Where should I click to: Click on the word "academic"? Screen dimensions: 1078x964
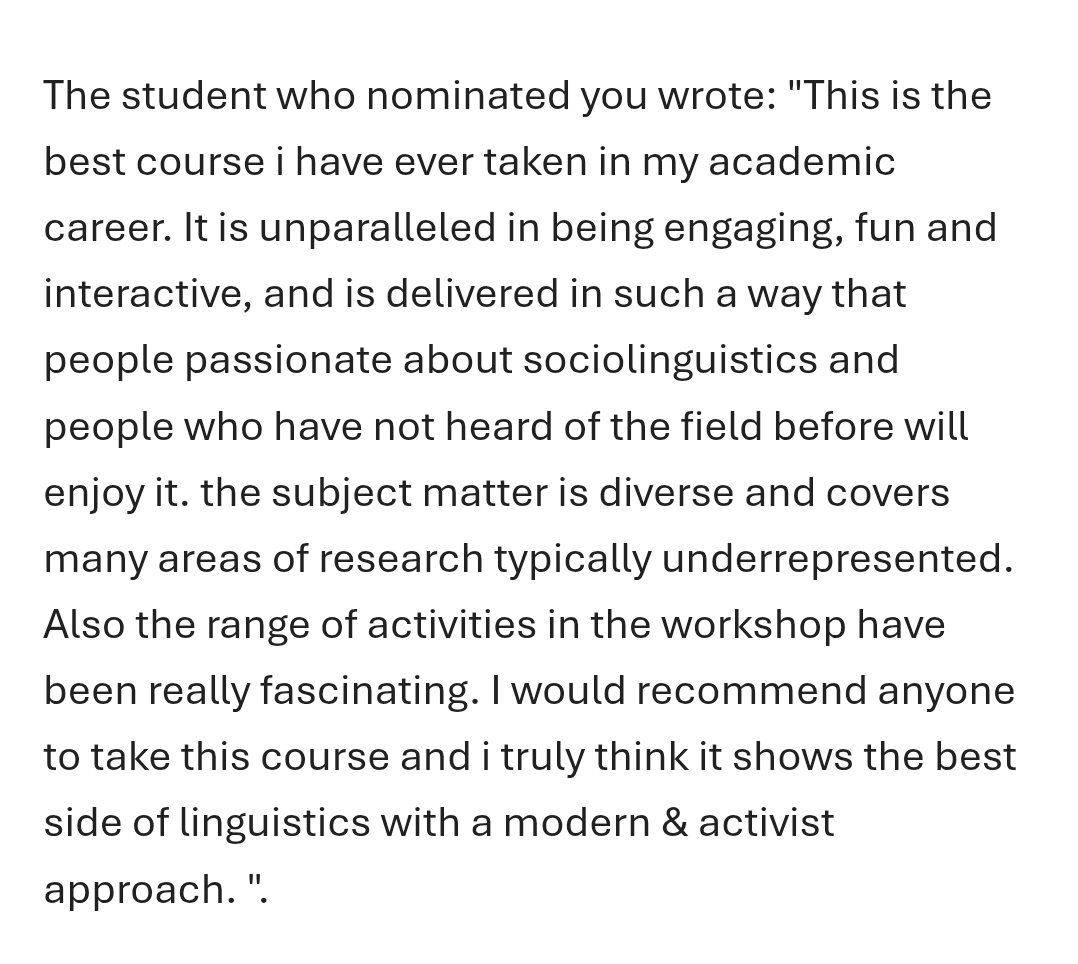click(x=801, y=162)
